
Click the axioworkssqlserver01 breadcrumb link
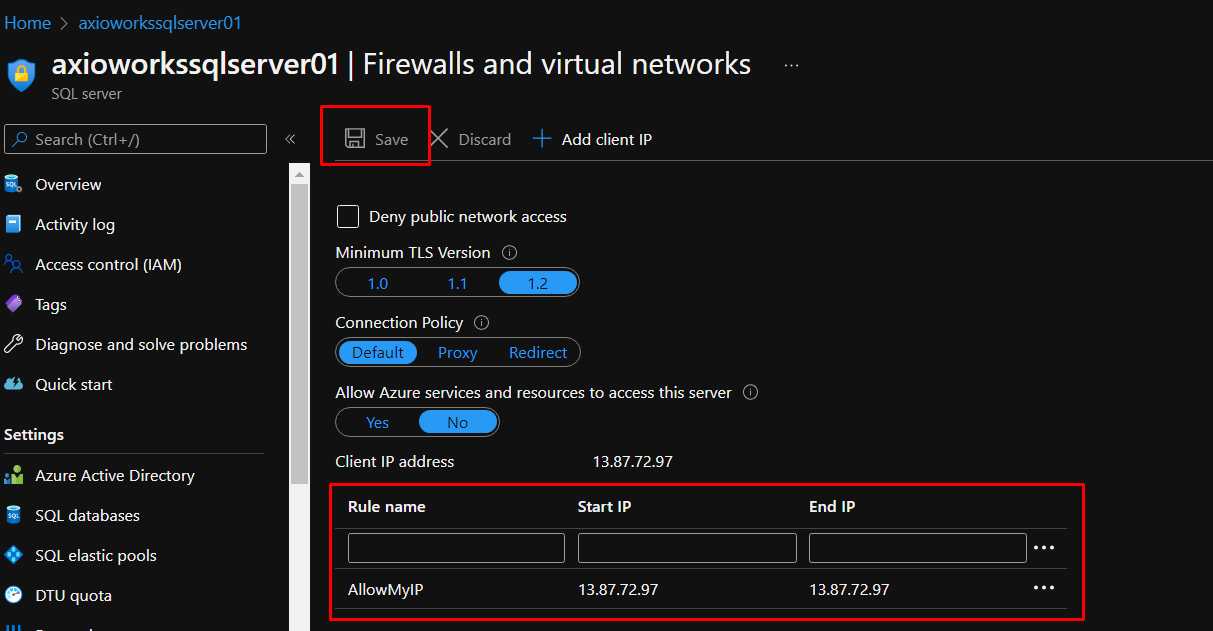(x=160, y=23)
